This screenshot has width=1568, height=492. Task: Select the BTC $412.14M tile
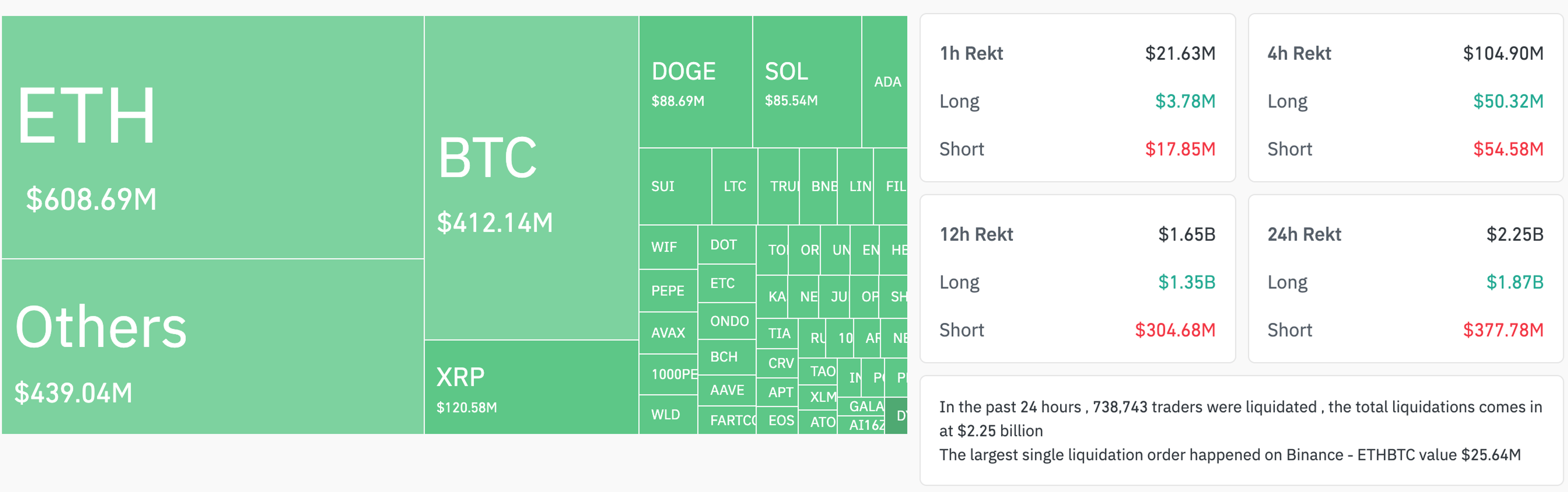point(531,177)
